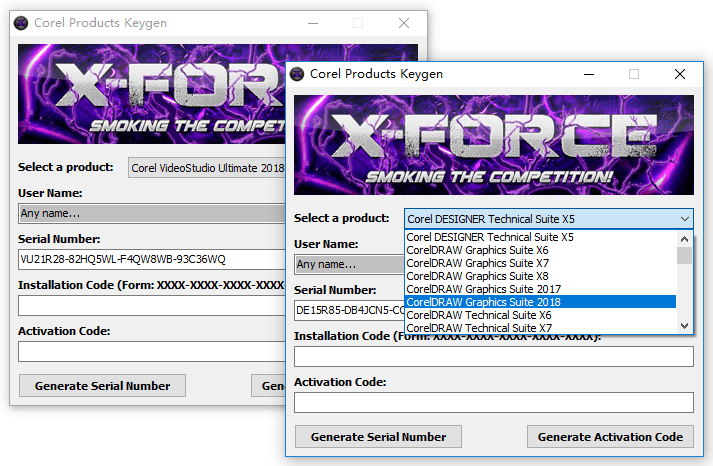Close the back Keygen window
713x466 pixels.
pos(404,23)
